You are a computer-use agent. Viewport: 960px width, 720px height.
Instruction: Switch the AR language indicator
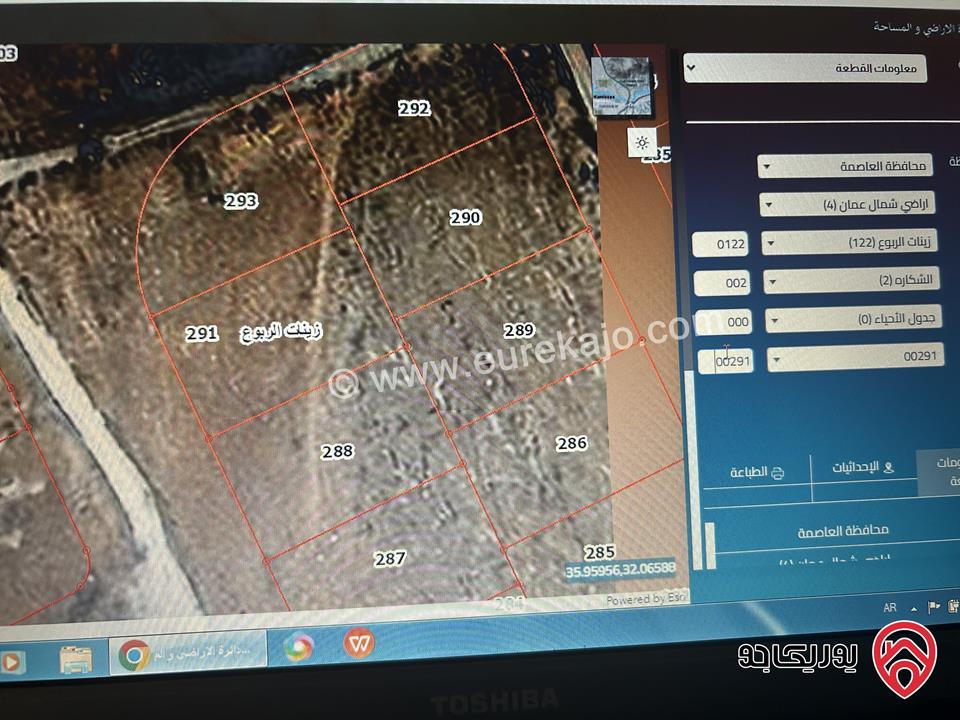point(890,607)
